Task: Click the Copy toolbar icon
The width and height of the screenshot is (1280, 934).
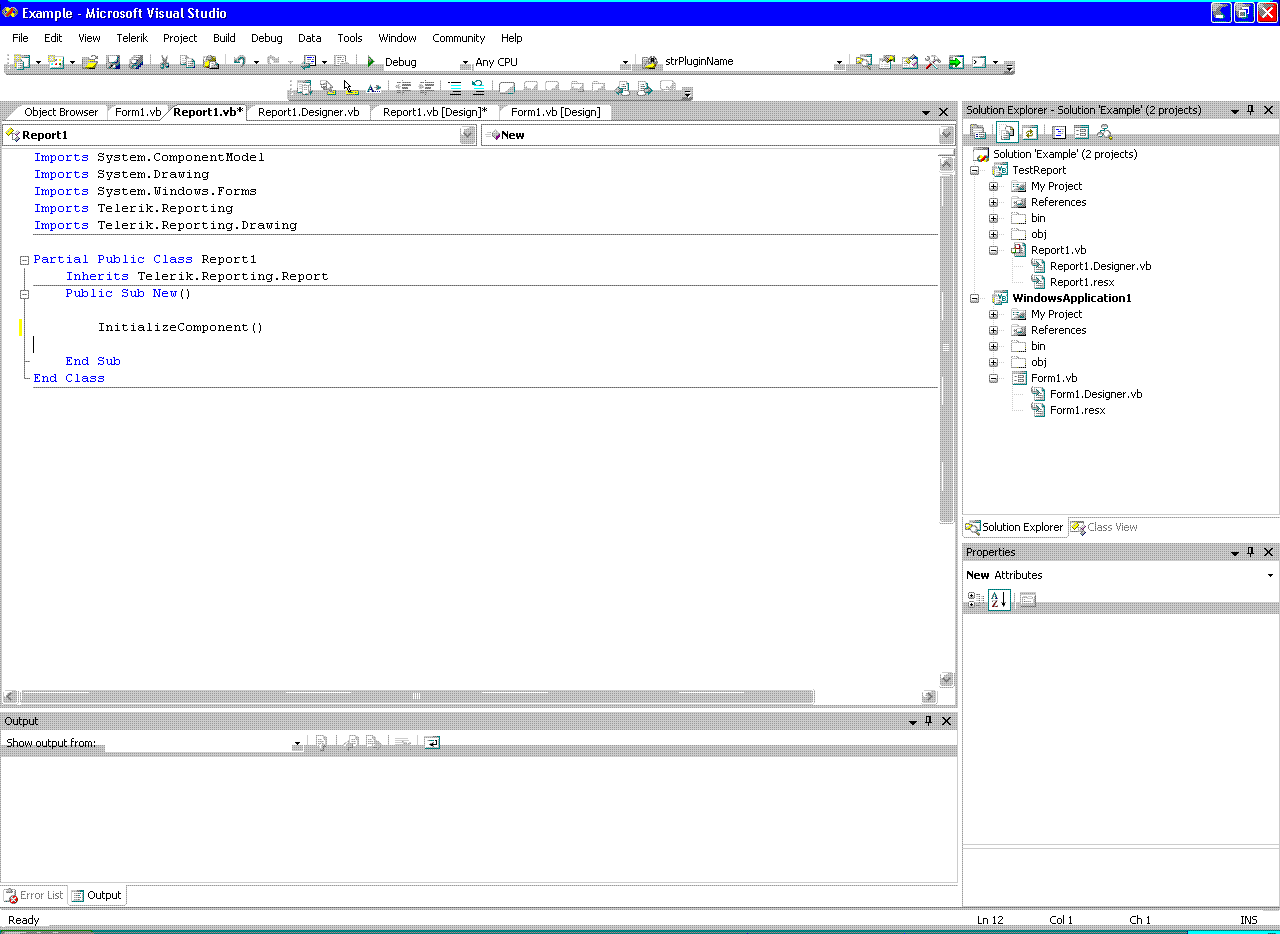Action: point(188,62)
